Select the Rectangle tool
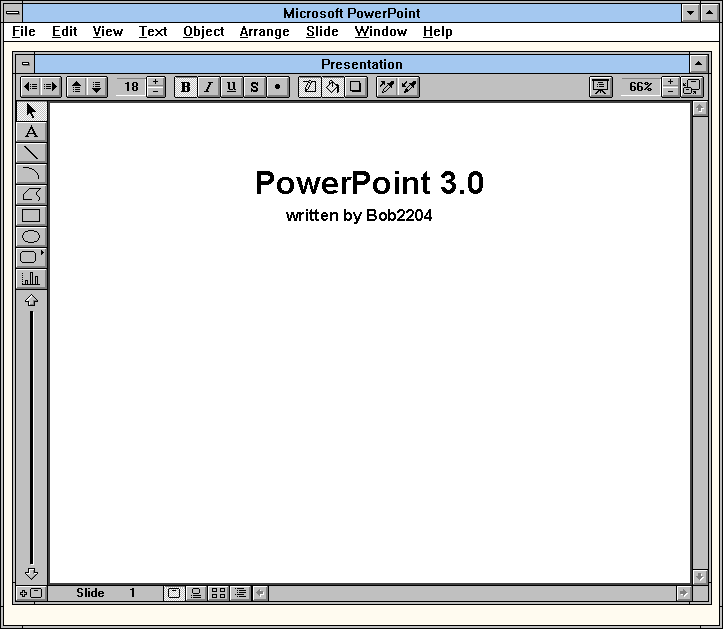Image resolution: width=723 pixels, height=629 pixels. 31,215
